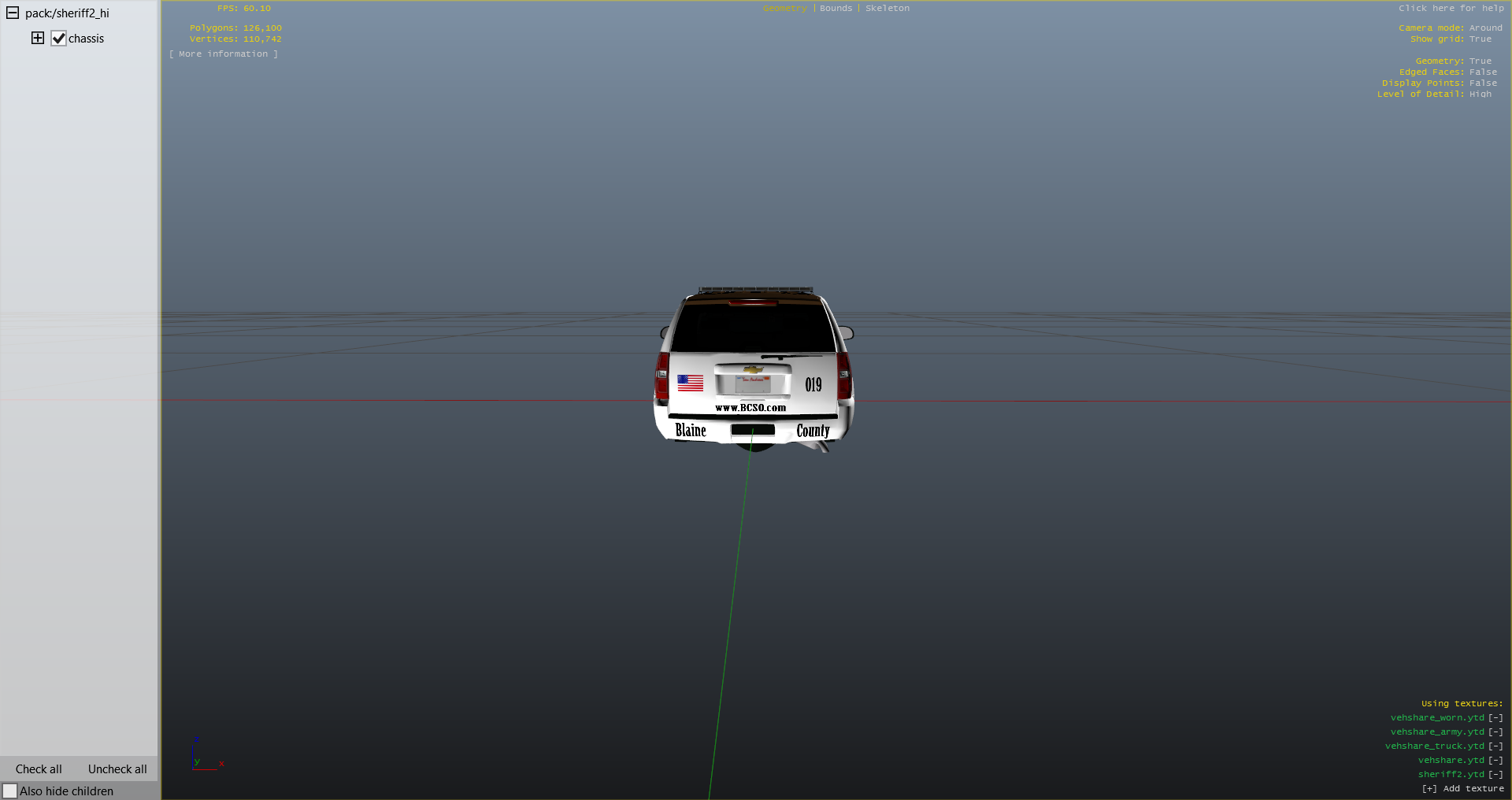Click Add texture at the bottom right

point(1462,789)
